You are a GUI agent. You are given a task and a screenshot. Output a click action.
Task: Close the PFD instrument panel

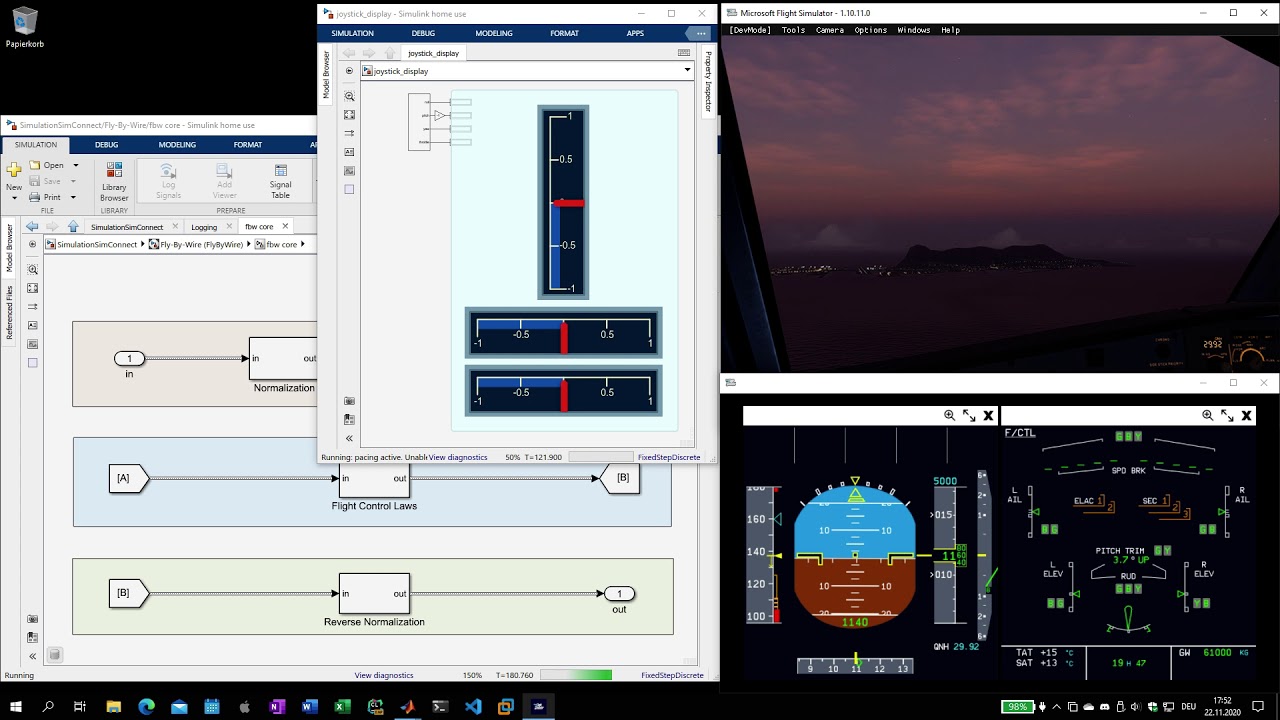pyautogui.click(x=988, y=415)
